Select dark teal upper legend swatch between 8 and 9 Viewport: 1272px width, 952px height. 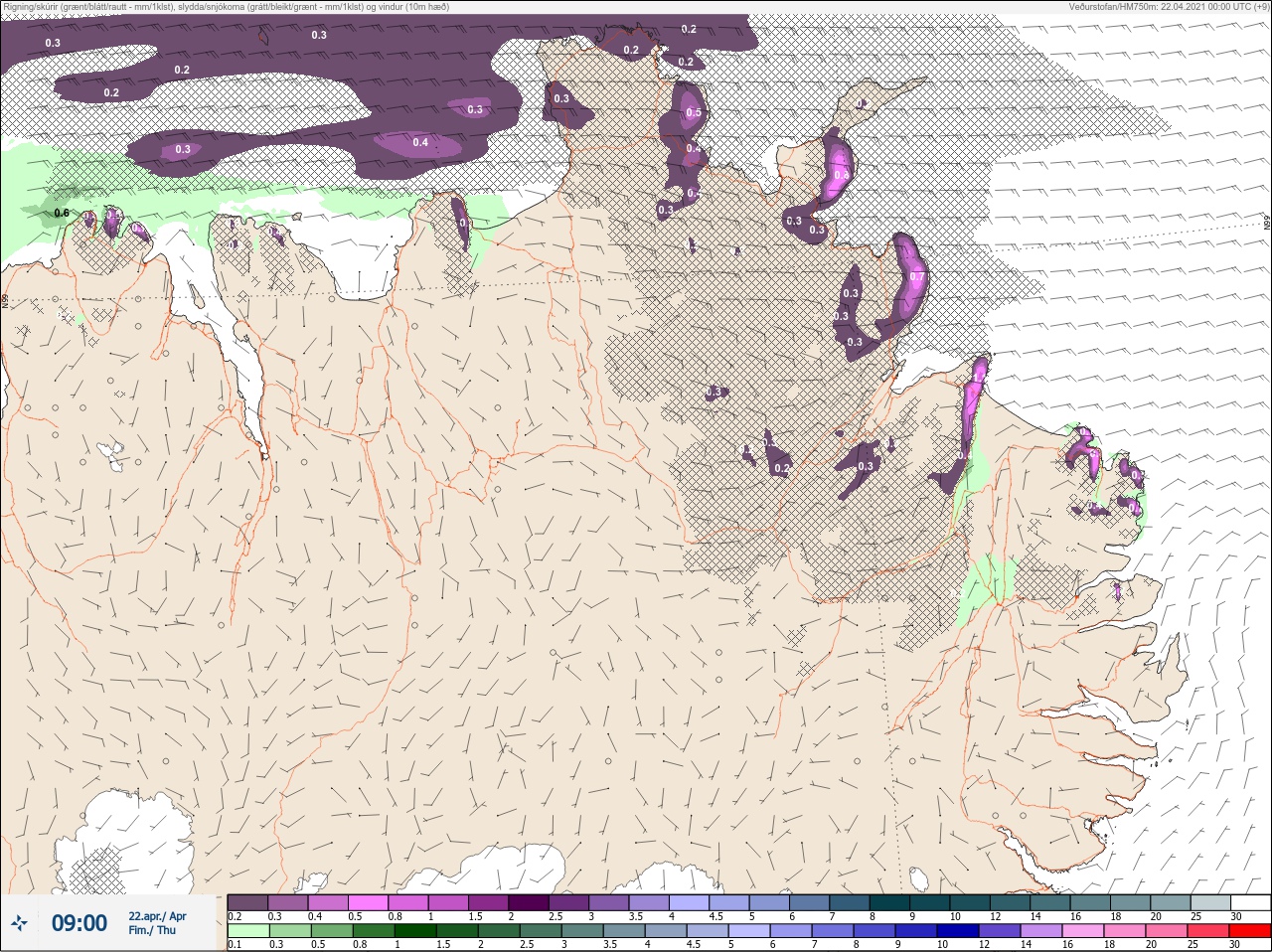click(890, 902)
